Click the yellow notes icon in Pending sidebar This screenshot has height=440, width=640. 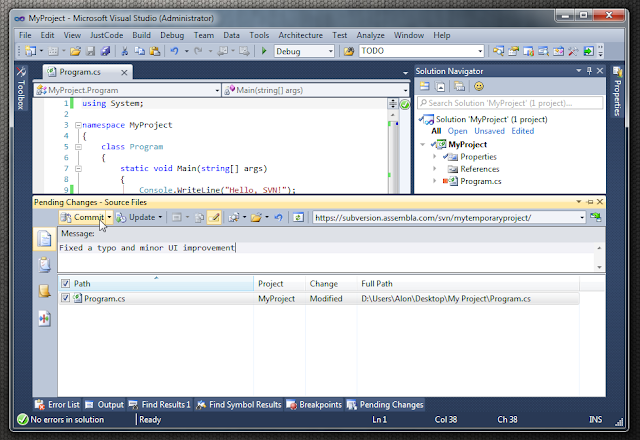44,291
